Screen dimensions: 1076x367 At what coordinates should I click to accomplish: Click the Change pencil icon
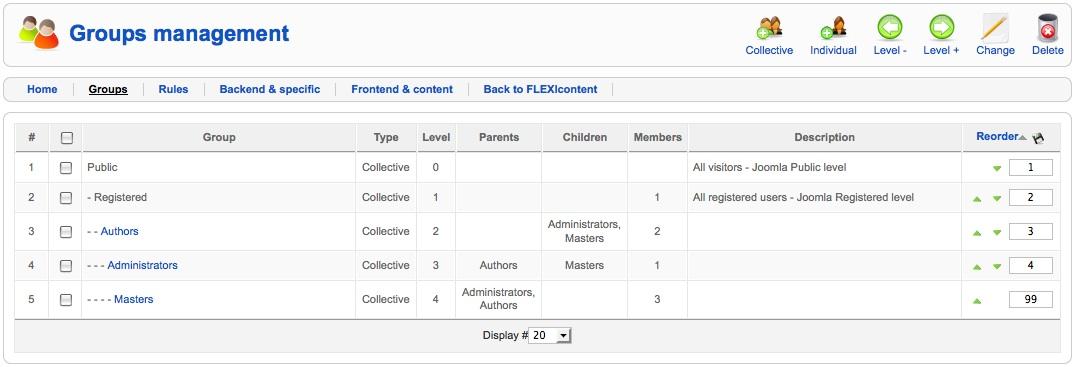995,28
